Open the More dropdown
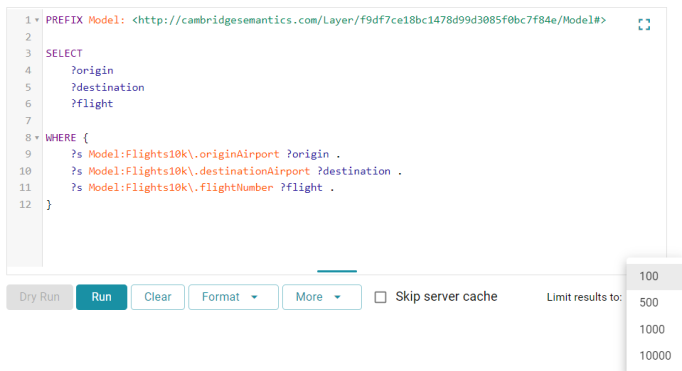682x371 pixels. (x=321, y=297)
